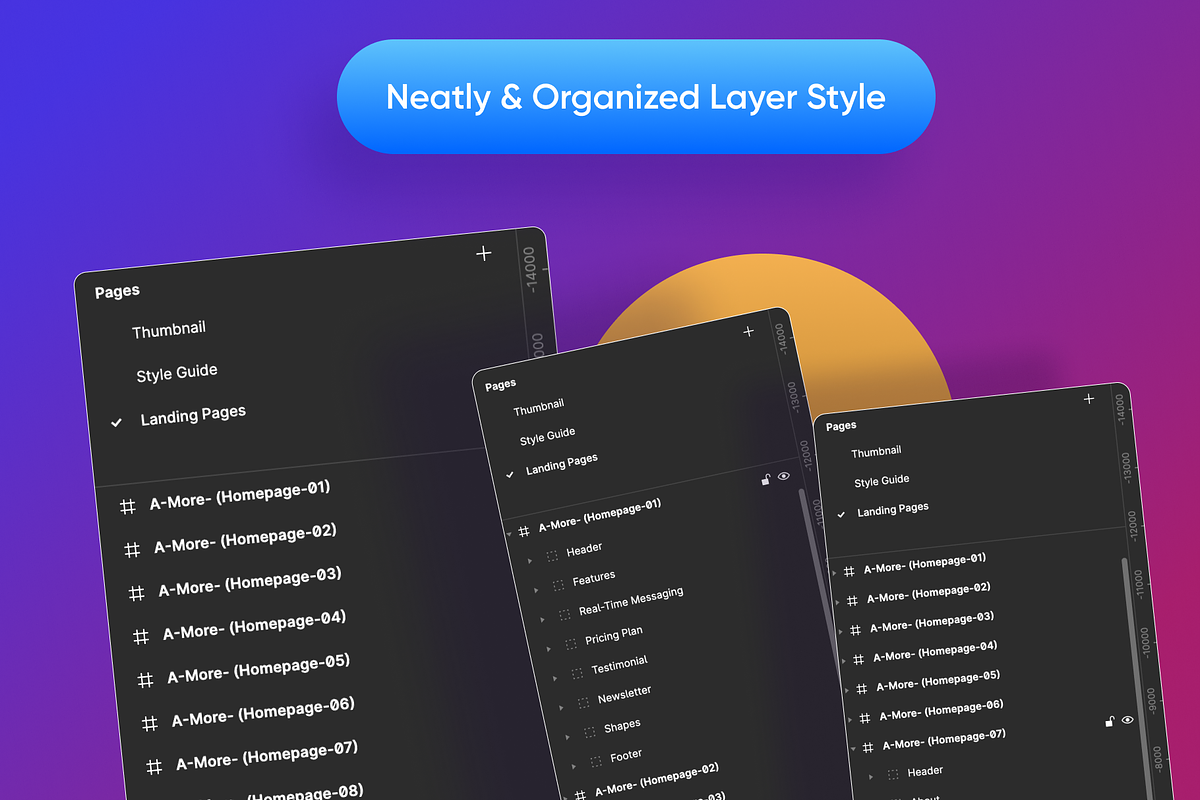
Task: Click the Newsletter group icon
Action: (583, 701)
